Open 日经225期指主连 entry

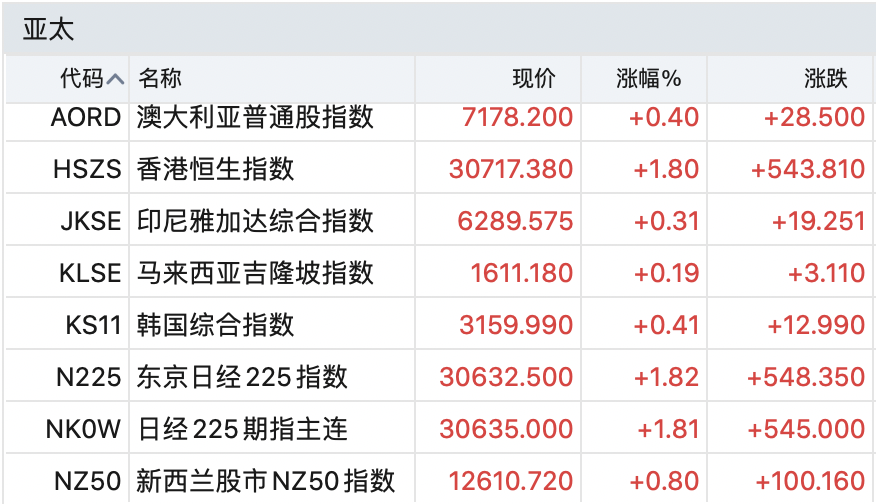pos(242,429)
